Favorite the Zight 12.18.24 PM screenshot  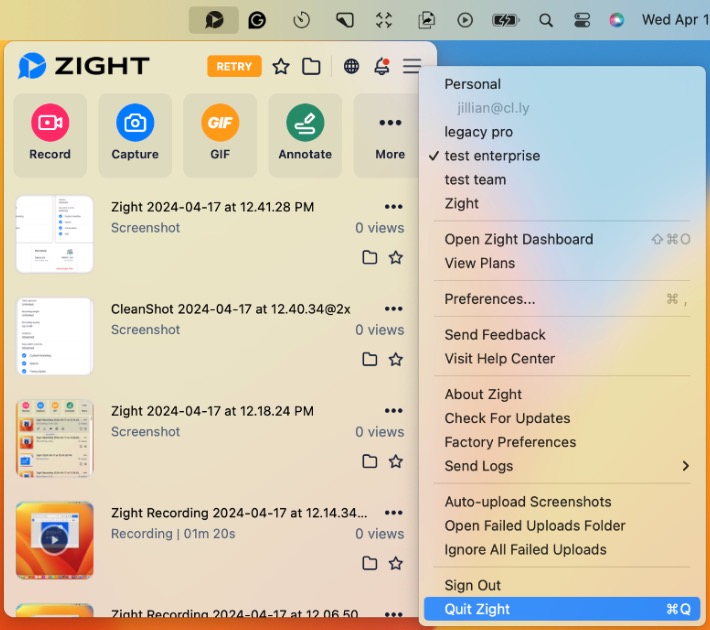[396, 462]
